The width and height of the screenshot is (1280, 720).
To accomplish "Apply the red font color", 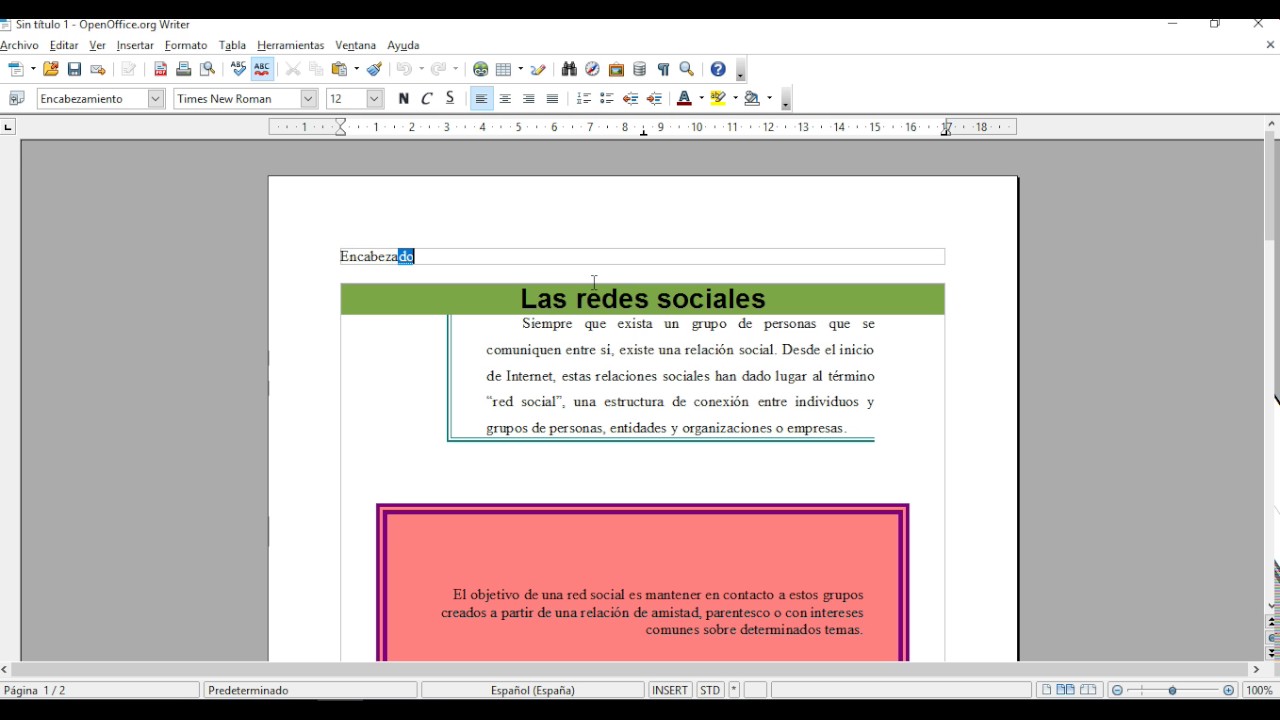I will (x=684, y=98).
